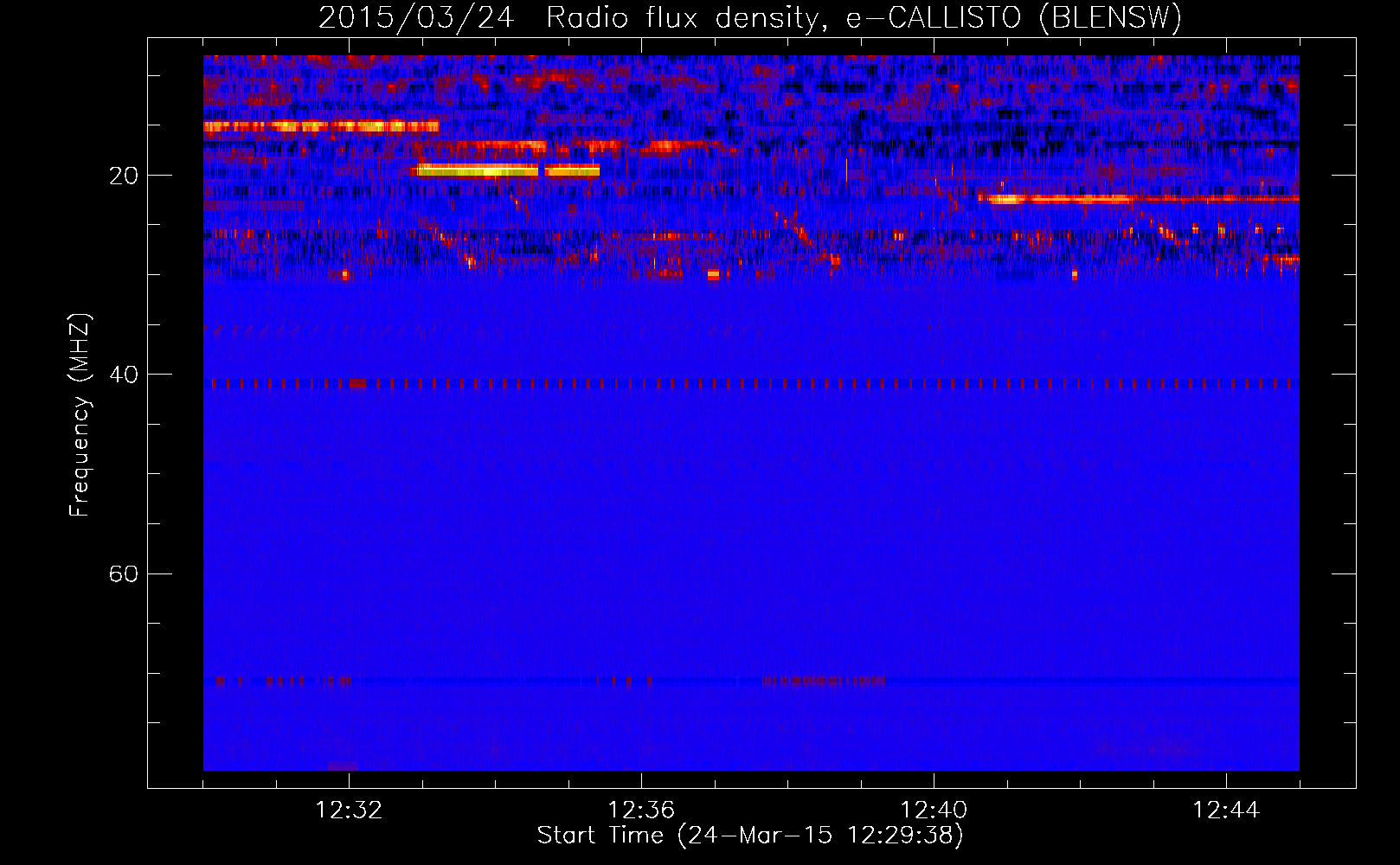Click the 'Start Time (24-Mar-15 12:29:38)' label
Screen dimensions: 1400x865
point(750,836)
